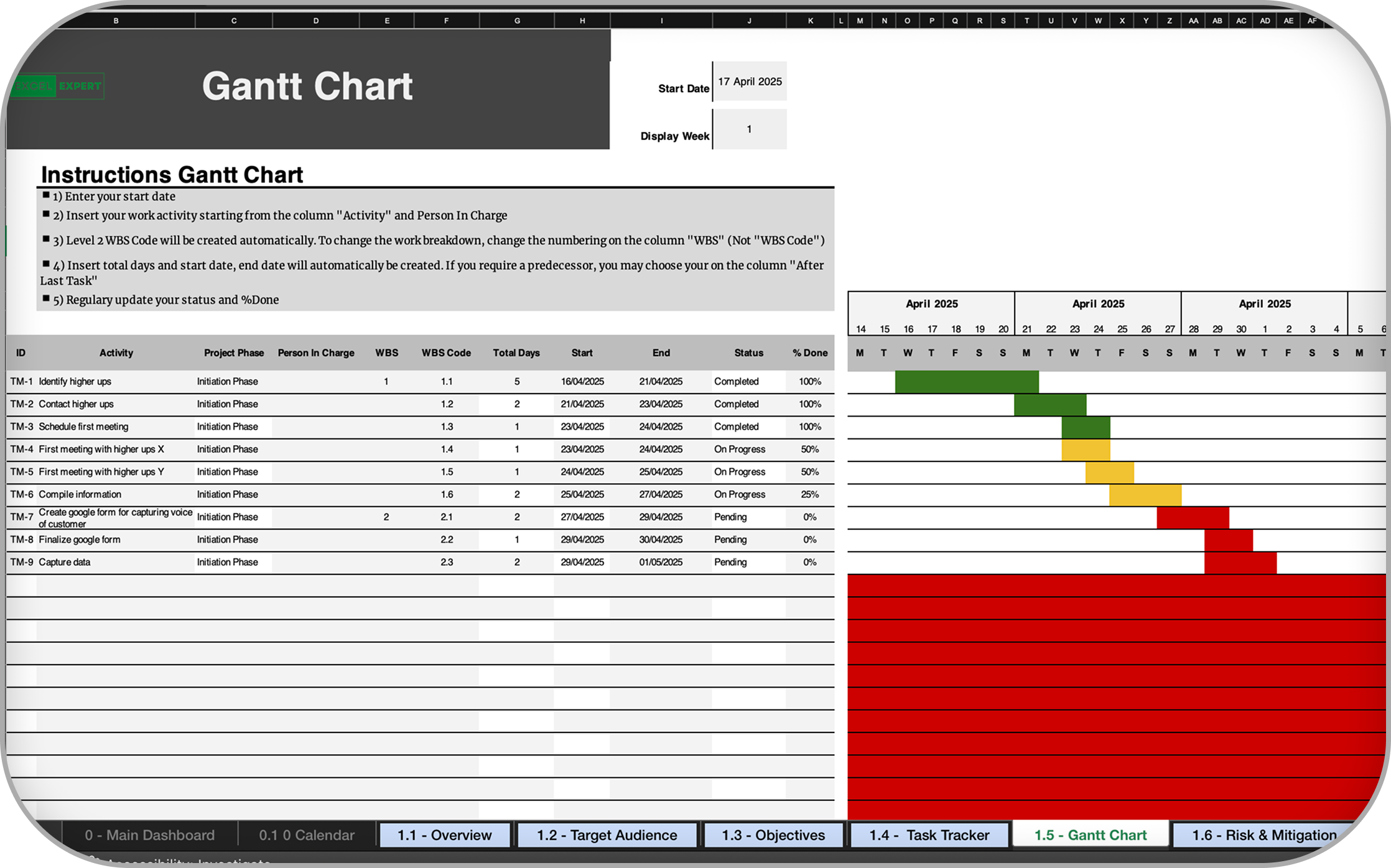
Task: Open the 0 - Main Dashboard sheet tab
Action: coord(149,835)
